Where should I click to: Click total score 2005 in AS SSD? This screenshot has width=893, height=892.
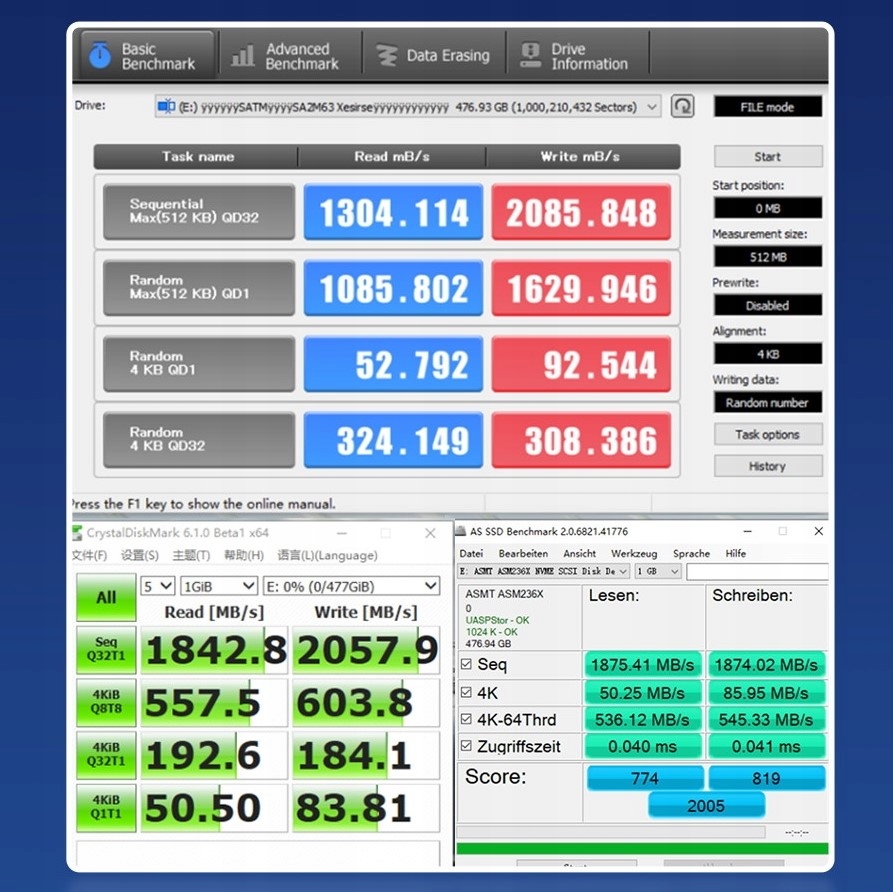point(706,806)
